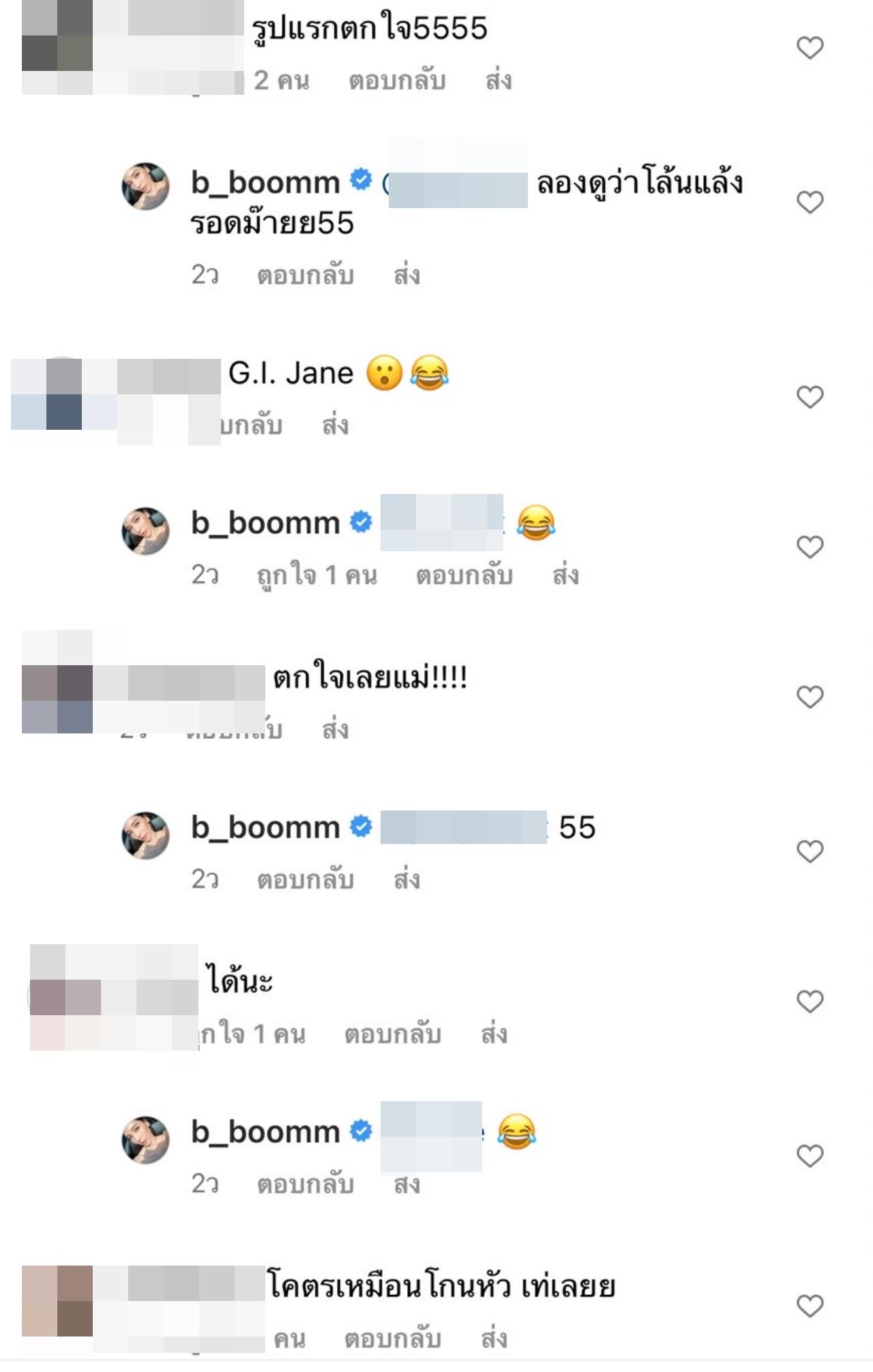Like b_boomm's reply 'ลองดูว่าโล้นแล้งรอดม๊ายย55'
This screenshot has width=873, height=1372.
[810, 202]
